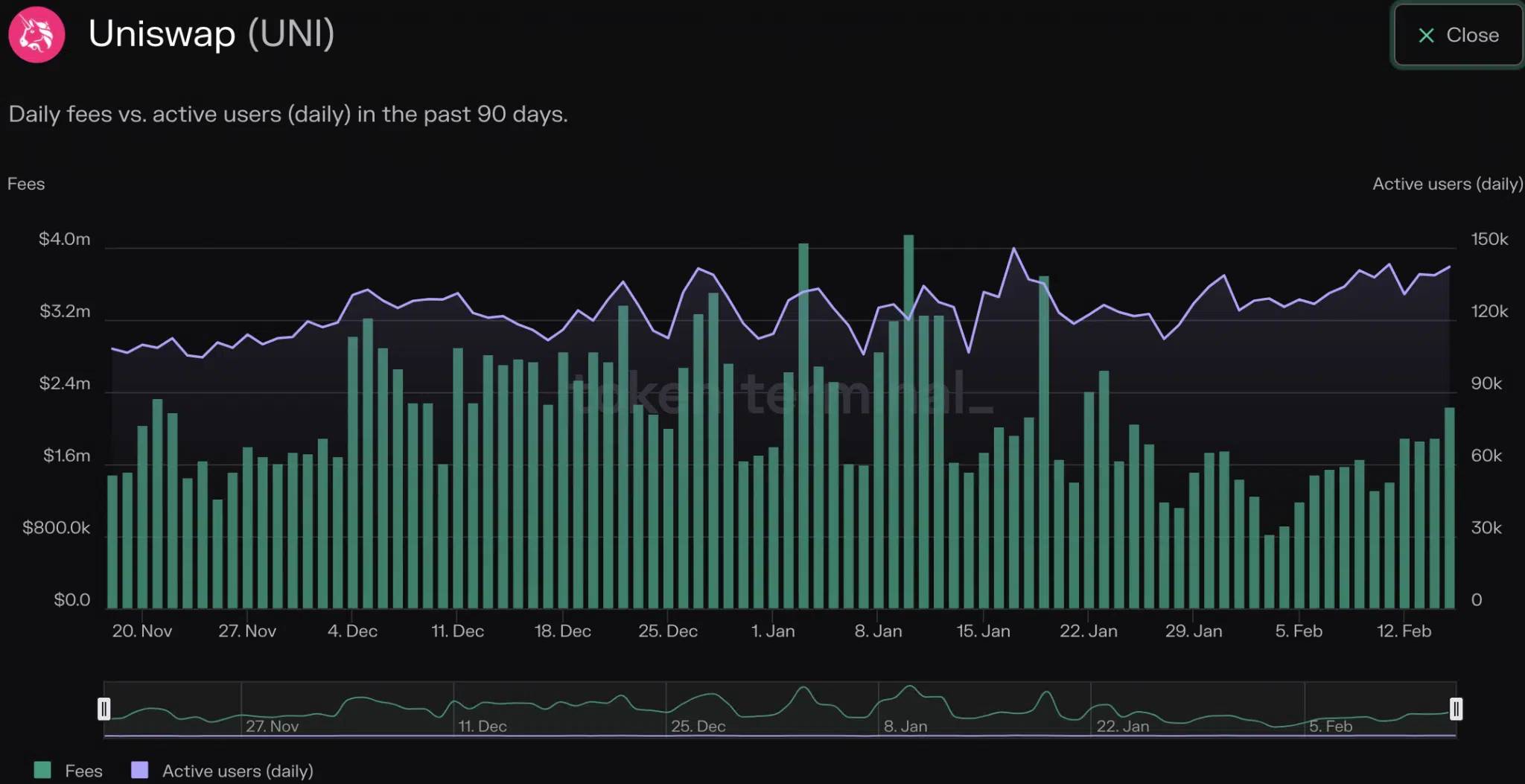Image resolution: width=1525 pixels, height=784 pixels.
Task: Click the 5. Feb x-axis date label
Action: [x=1299, y=631]
